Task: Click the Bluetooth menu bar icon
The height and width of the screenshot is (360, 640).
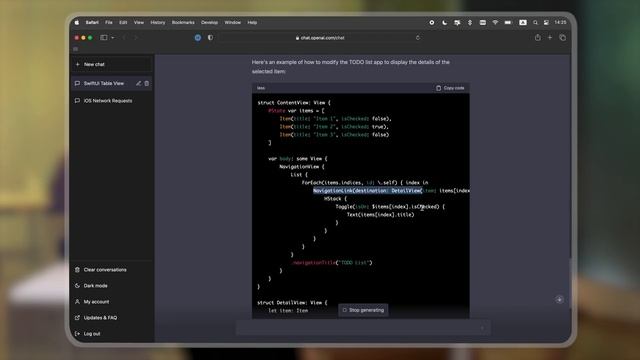Action: (x=470, y=22)
